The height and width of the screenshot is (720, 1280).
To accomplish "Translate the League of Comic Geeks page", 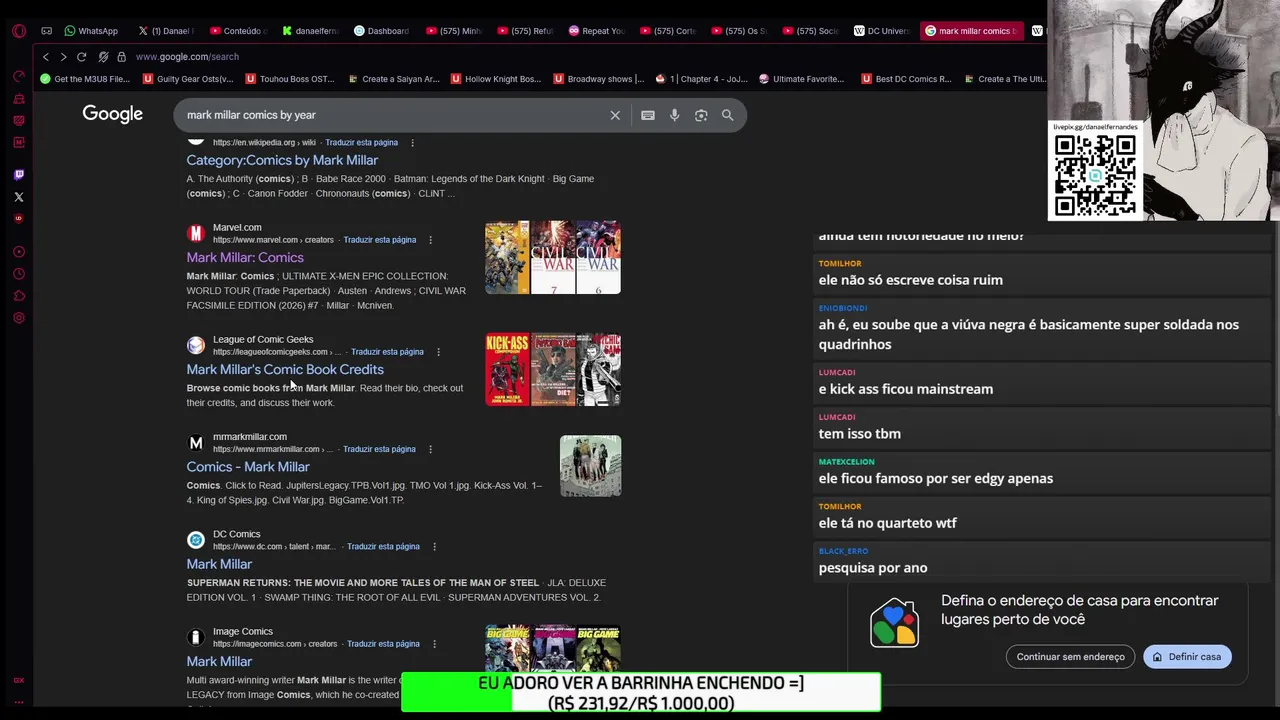I will tap(387, 352).
